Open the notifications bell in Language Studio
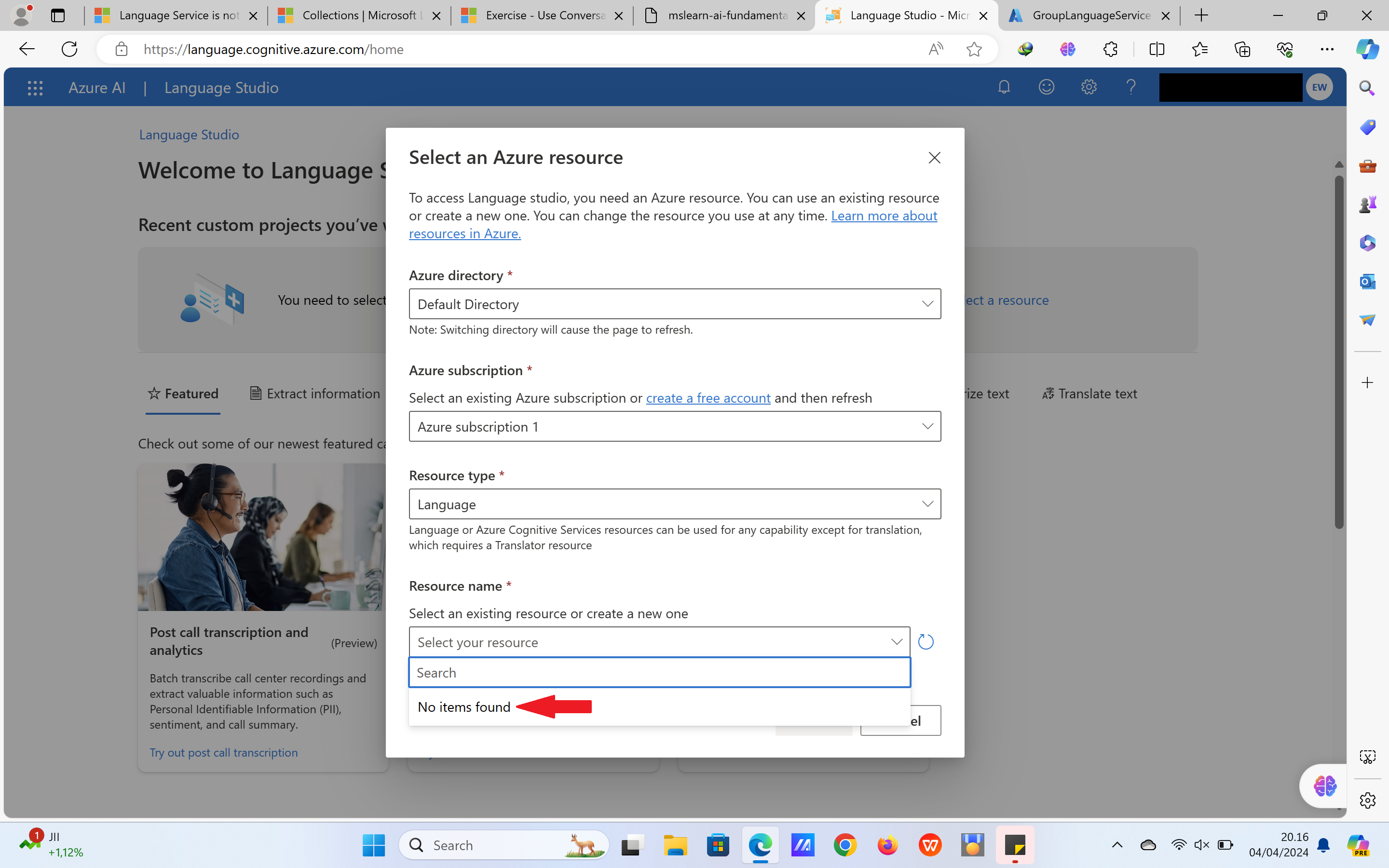Image resolution: width=1389 pixels, height=868 pixels. pyautogui.click(x=1004, y=87)
